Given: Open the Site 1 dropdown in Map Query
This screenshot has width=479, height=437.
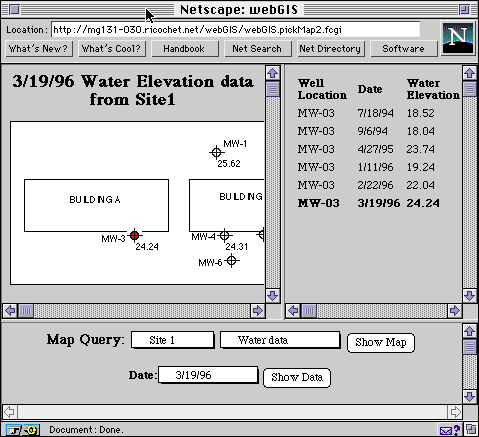Looking at the screenshot, I should tap(172, 340).
